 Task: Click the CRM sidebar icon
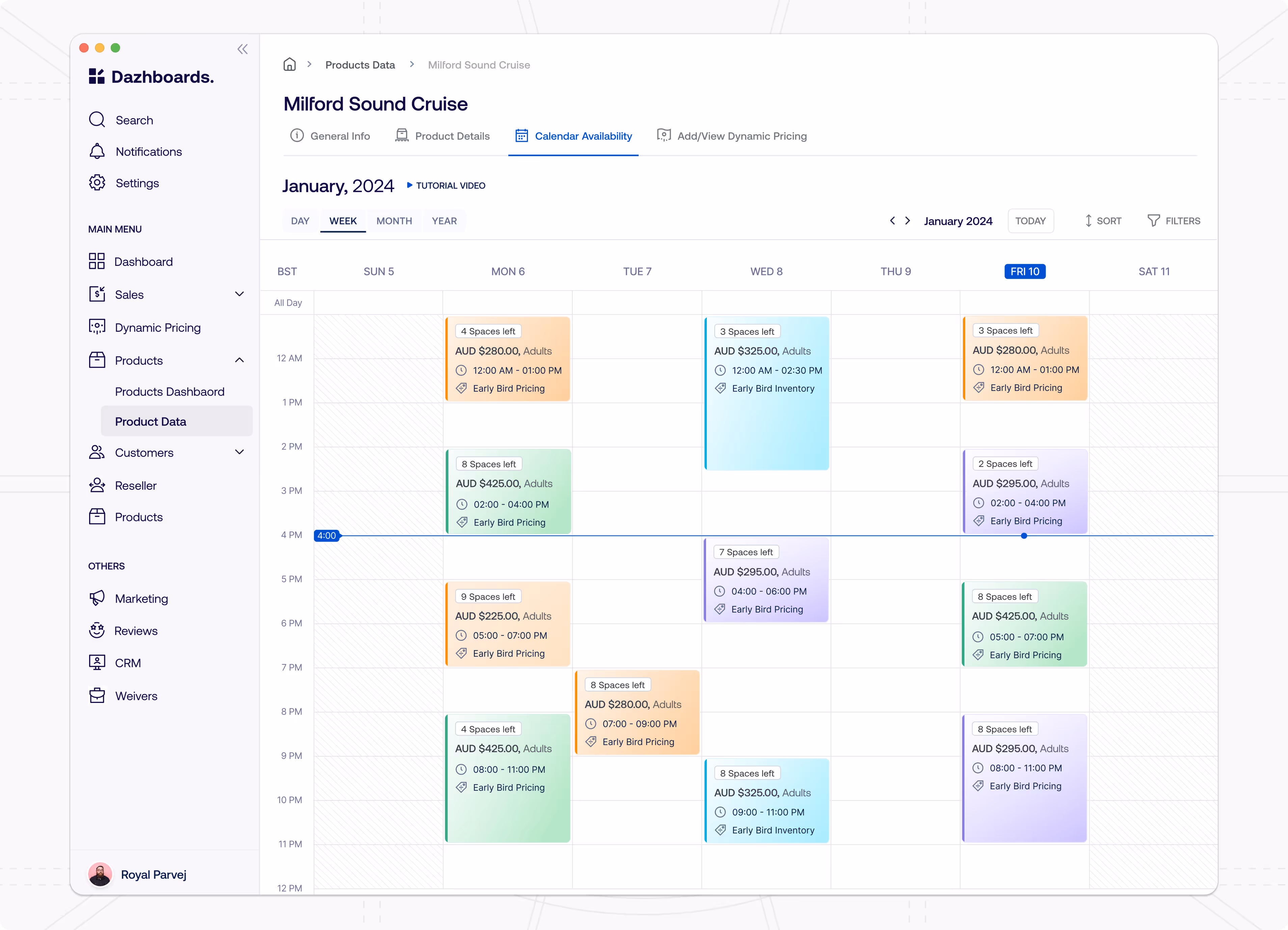[x=97, y=663]
